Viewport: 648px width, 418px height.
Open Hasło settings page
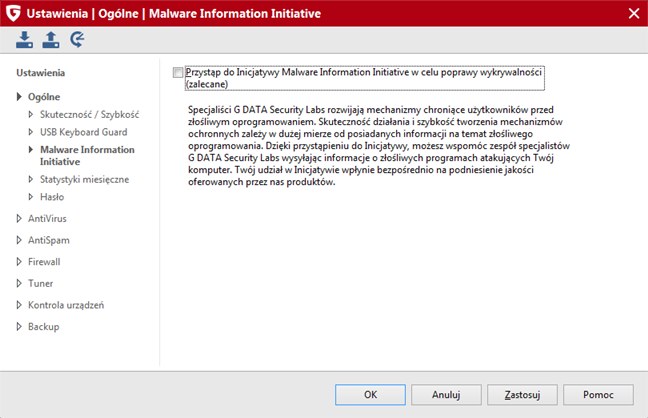(52, 197)
